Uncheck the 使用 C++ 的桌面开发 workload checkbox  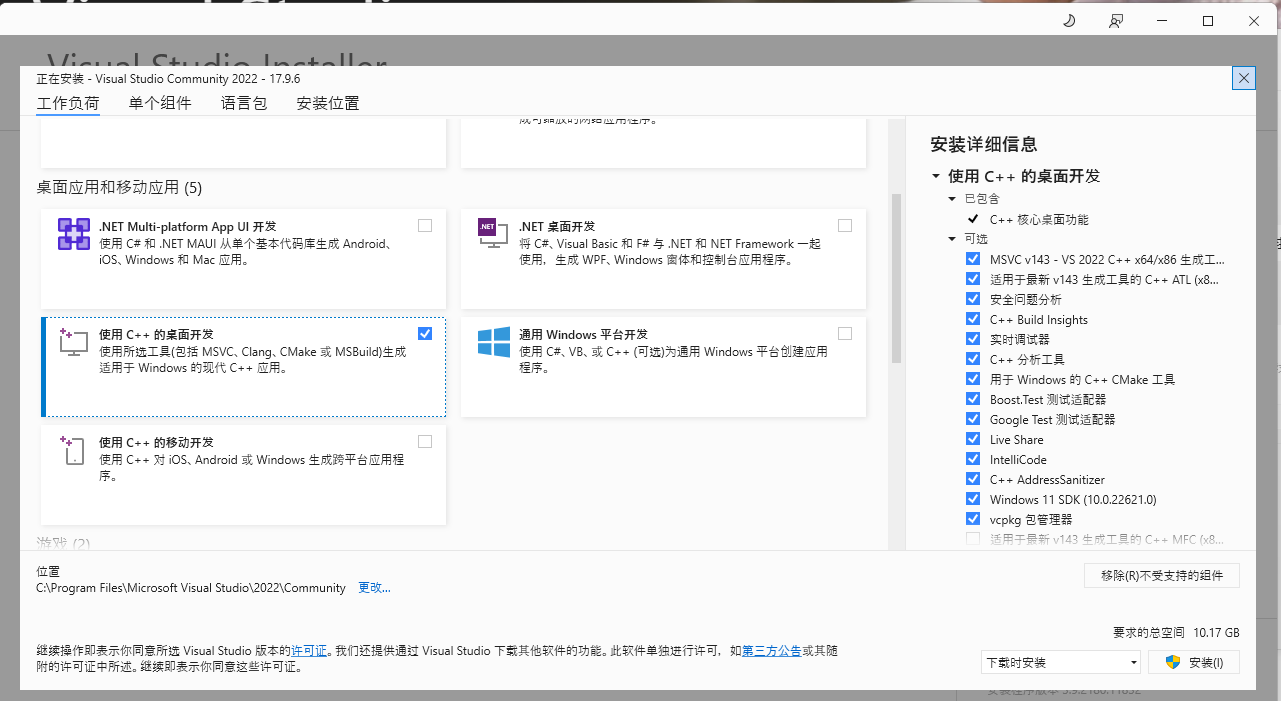425,334
